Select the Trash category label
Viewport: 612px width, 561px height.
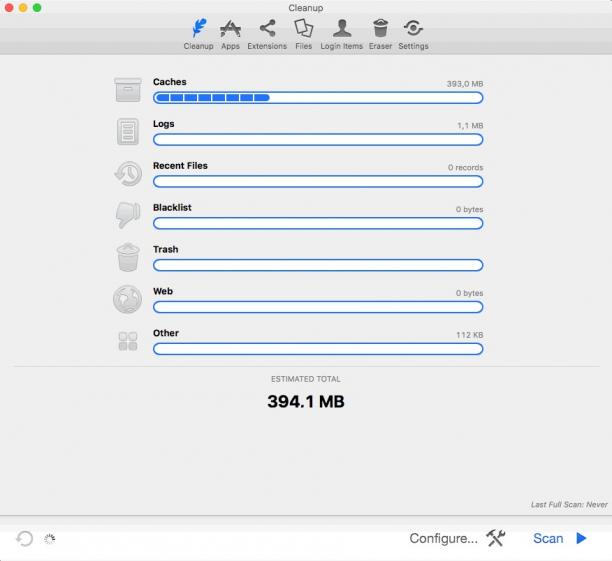[165, 249]
